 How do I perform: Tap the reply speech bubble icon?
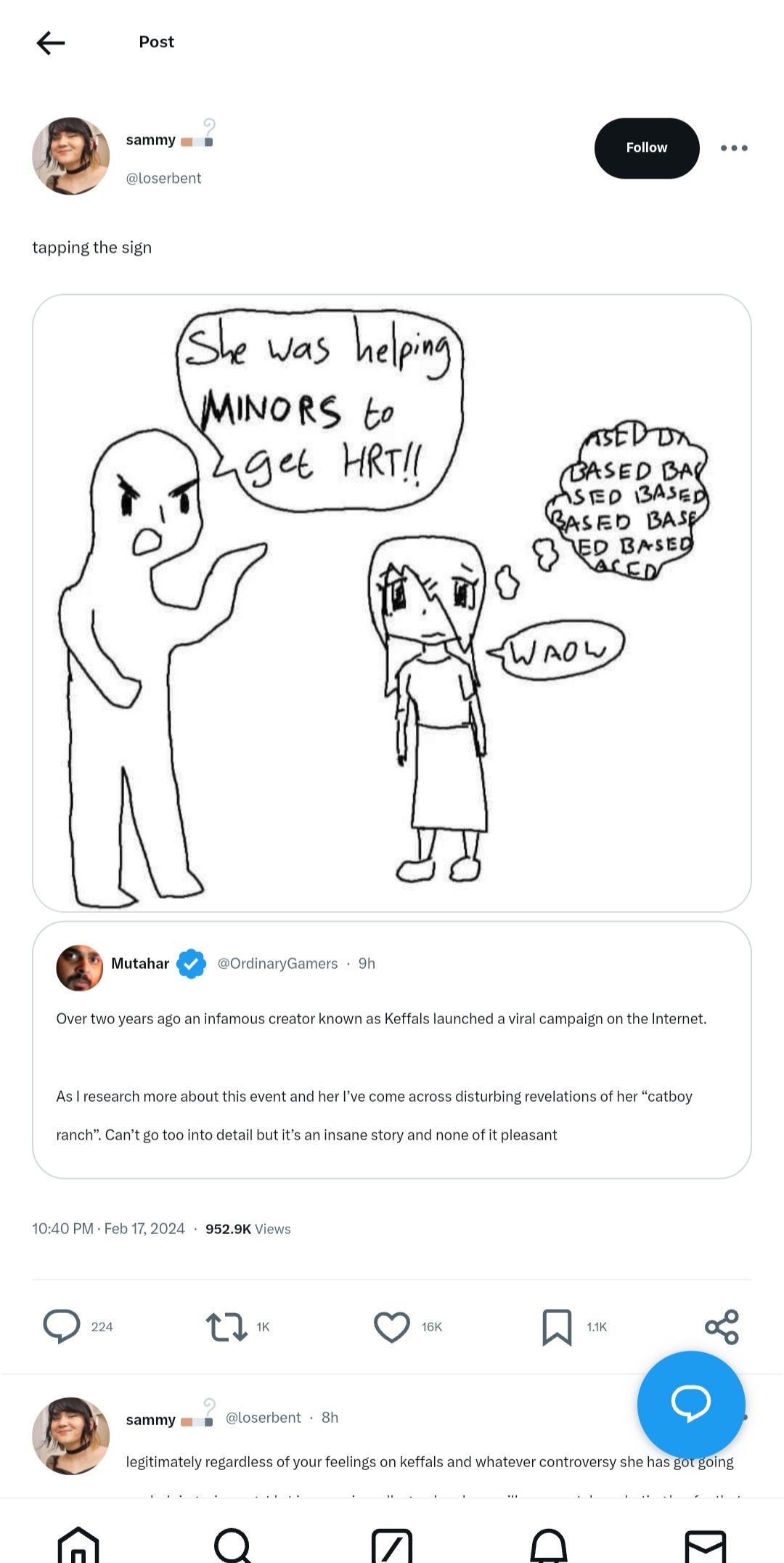click(62, 1326)
